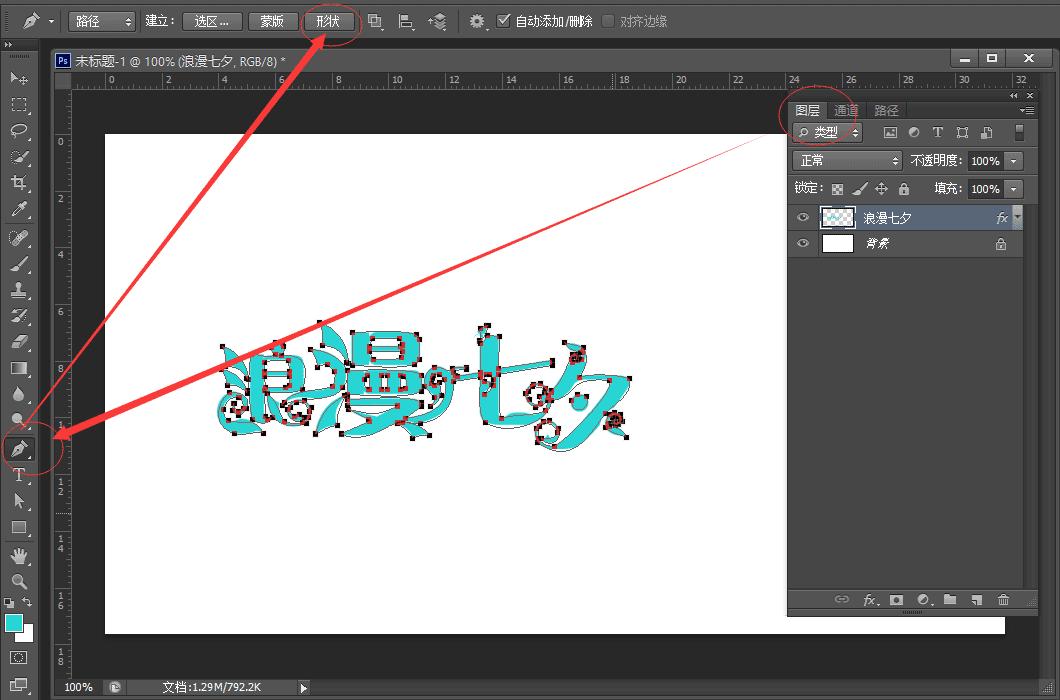This screenshot has width=1060, height=700.
Task: Switch to the 通道 panel tab
Action: (845, 110)
